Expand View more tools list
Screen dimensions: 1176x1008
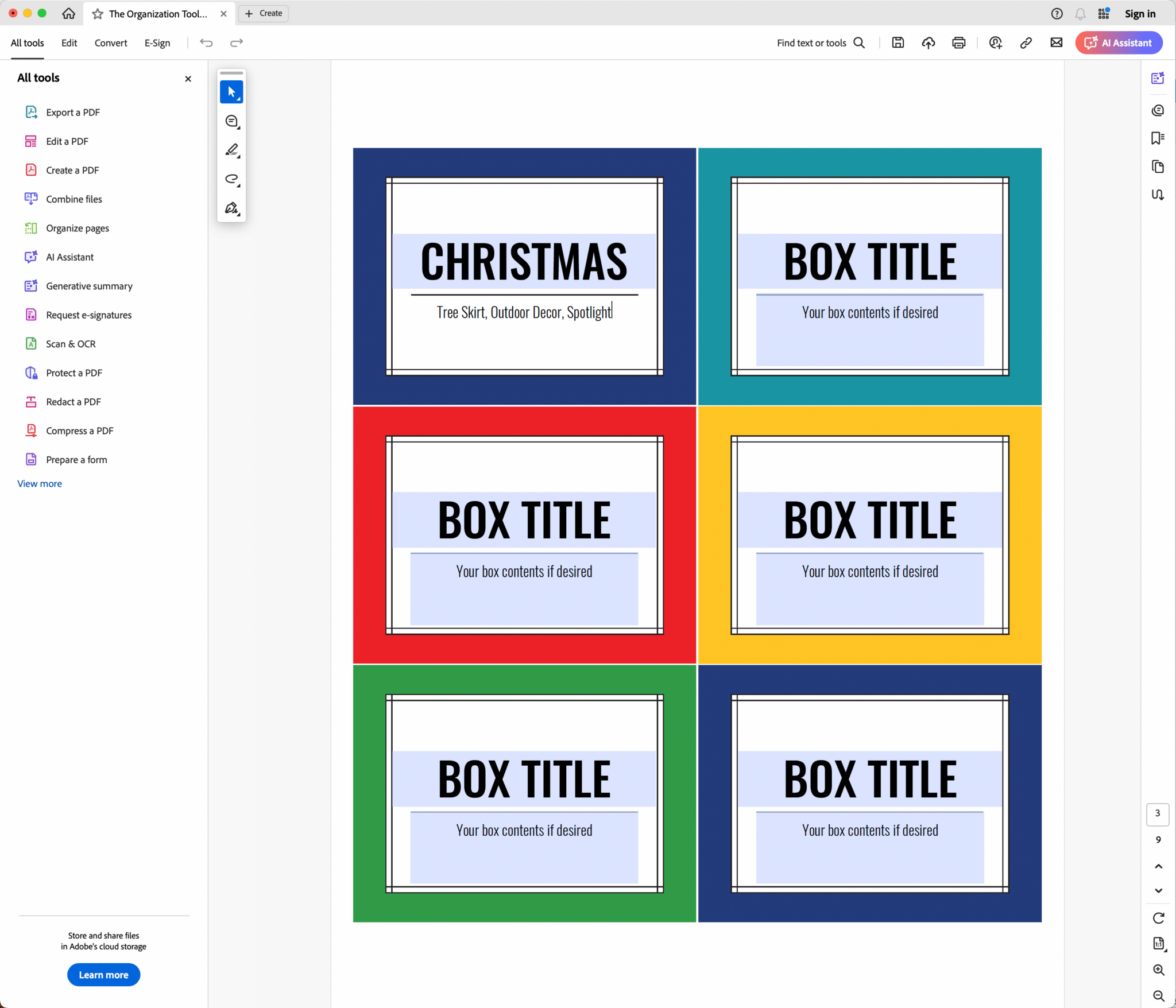[40, 483]
